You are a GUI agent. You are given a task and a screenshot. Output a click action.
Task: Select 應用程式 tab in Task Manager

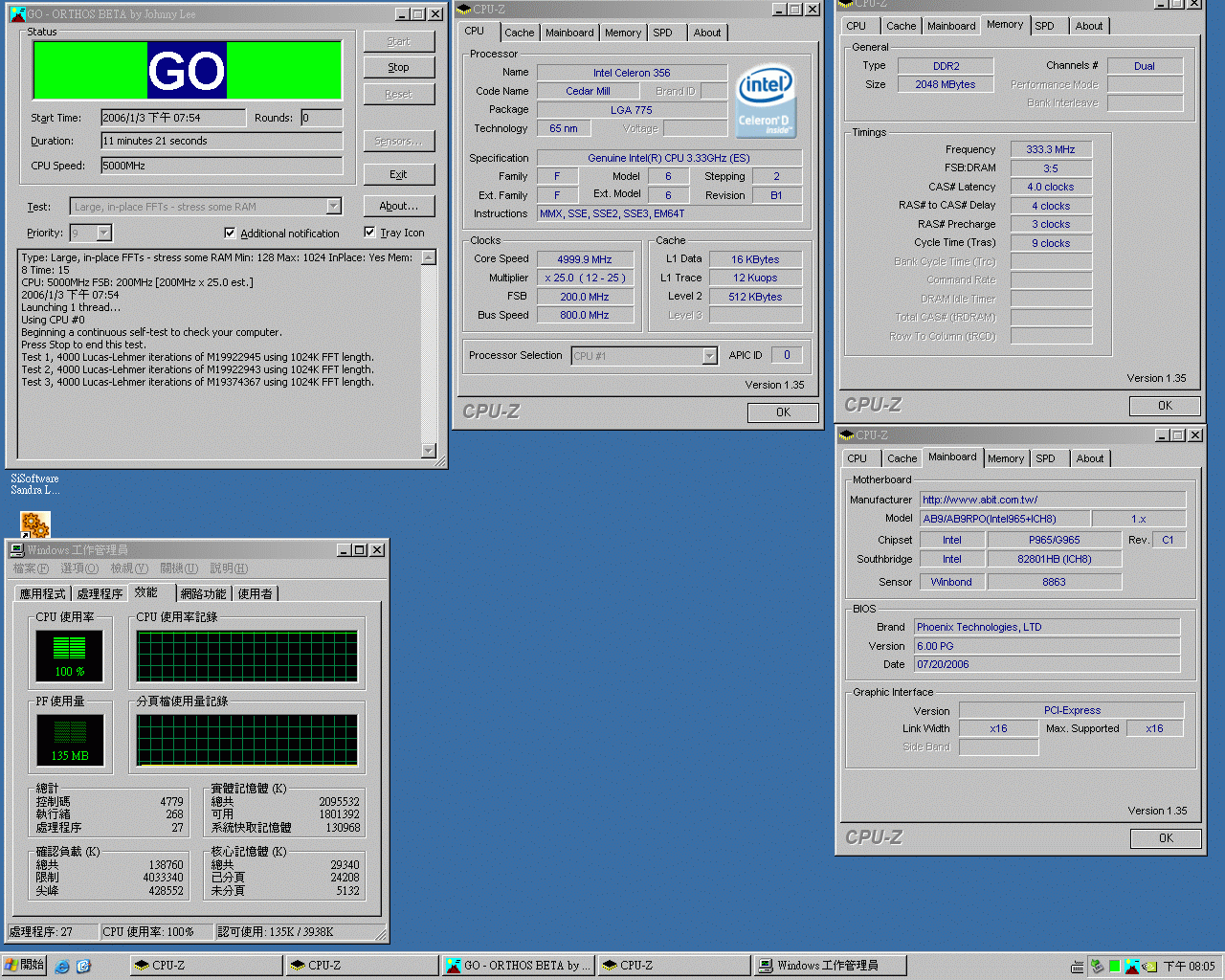[43, 594]
